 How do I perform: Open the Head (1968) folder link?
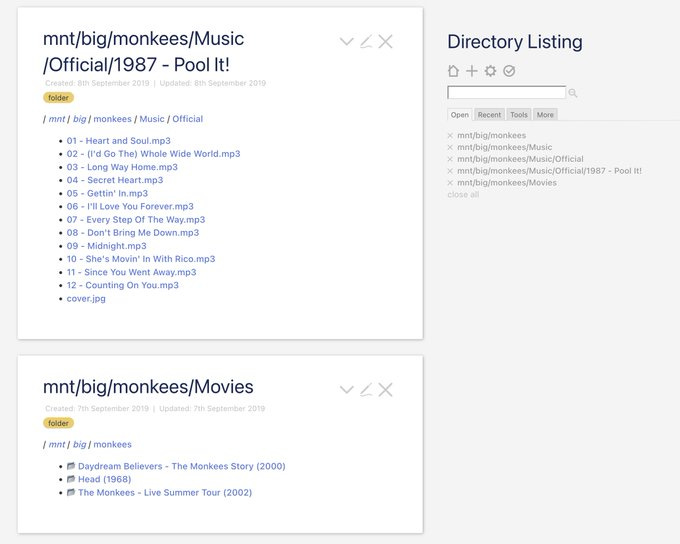tap(105, 479)
